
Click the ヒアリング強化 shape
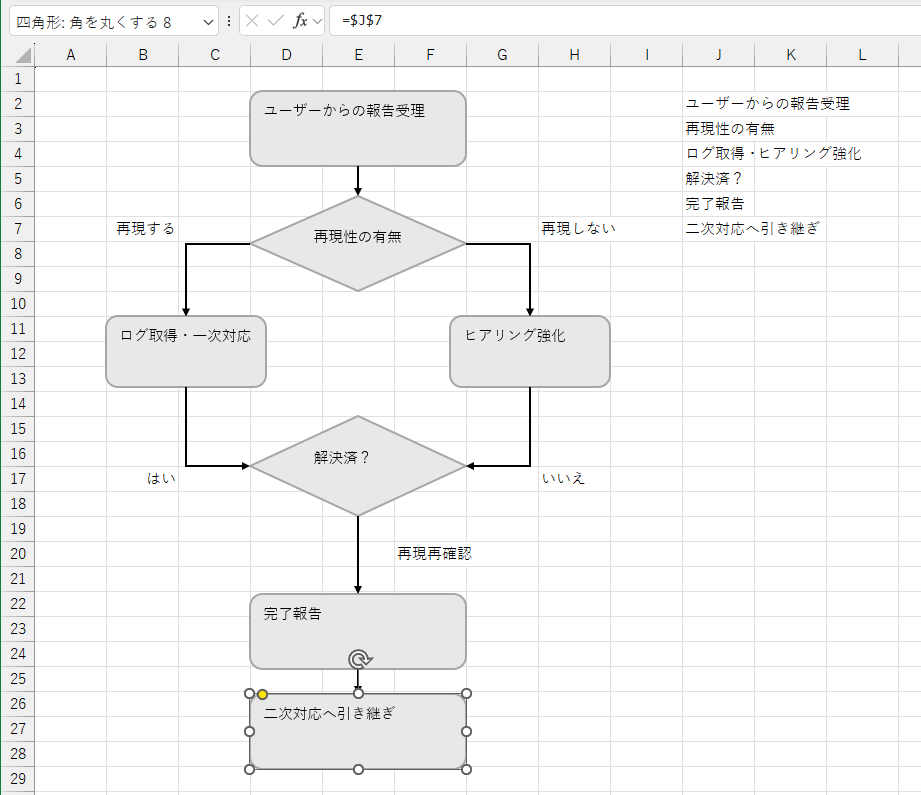coord(529,351)
